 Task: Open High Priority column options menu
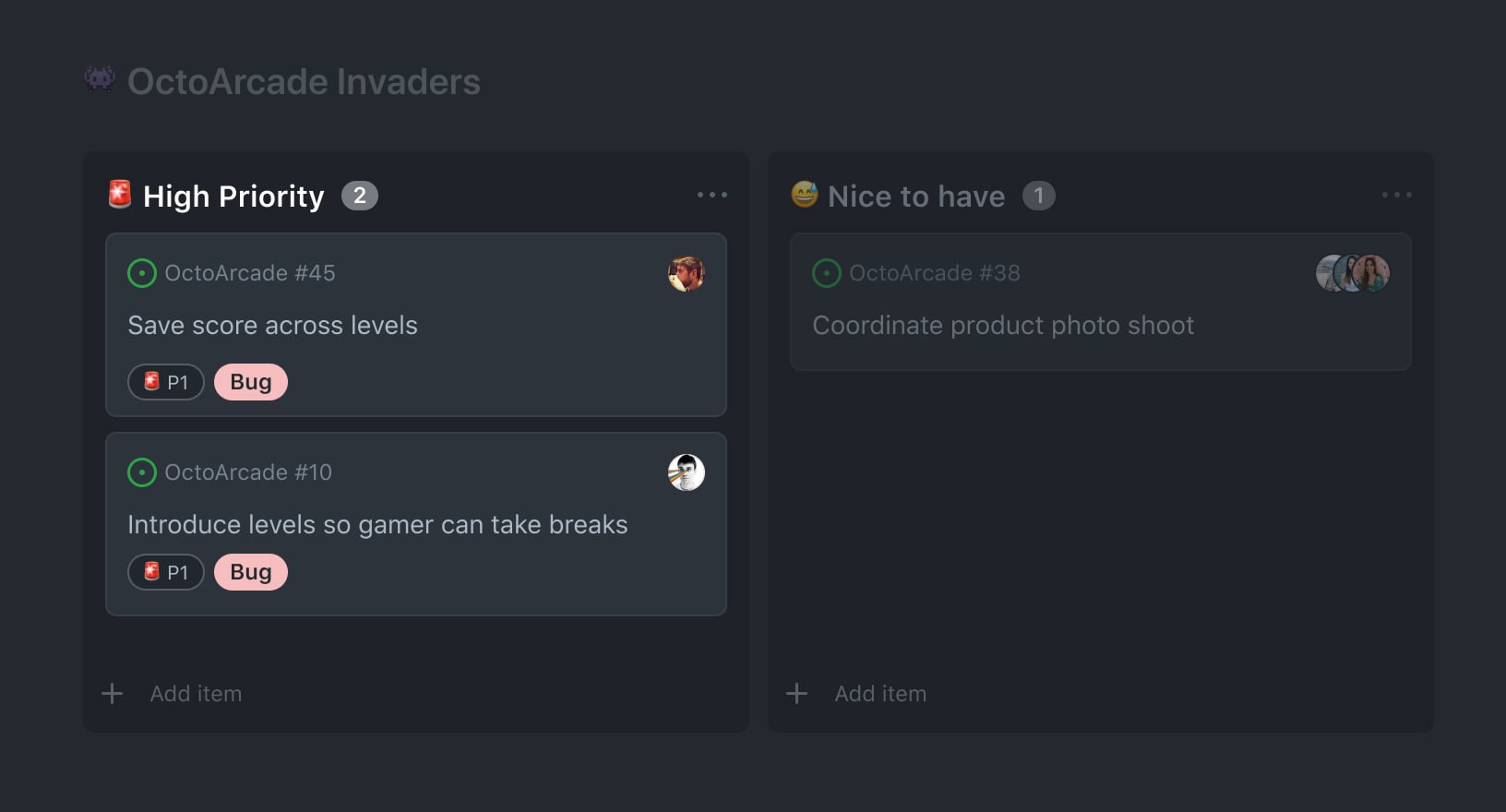pos(711,195)
